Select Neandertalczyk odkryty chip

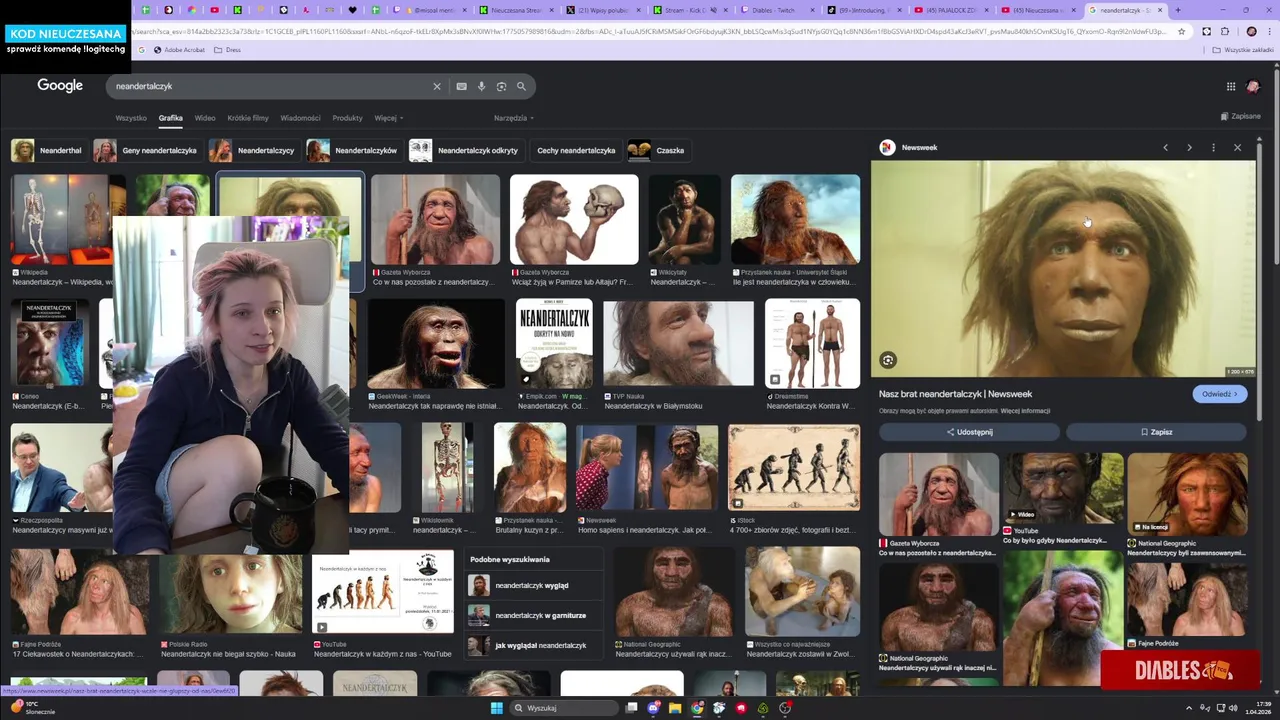pyautogui.click(x=466, y=150)
